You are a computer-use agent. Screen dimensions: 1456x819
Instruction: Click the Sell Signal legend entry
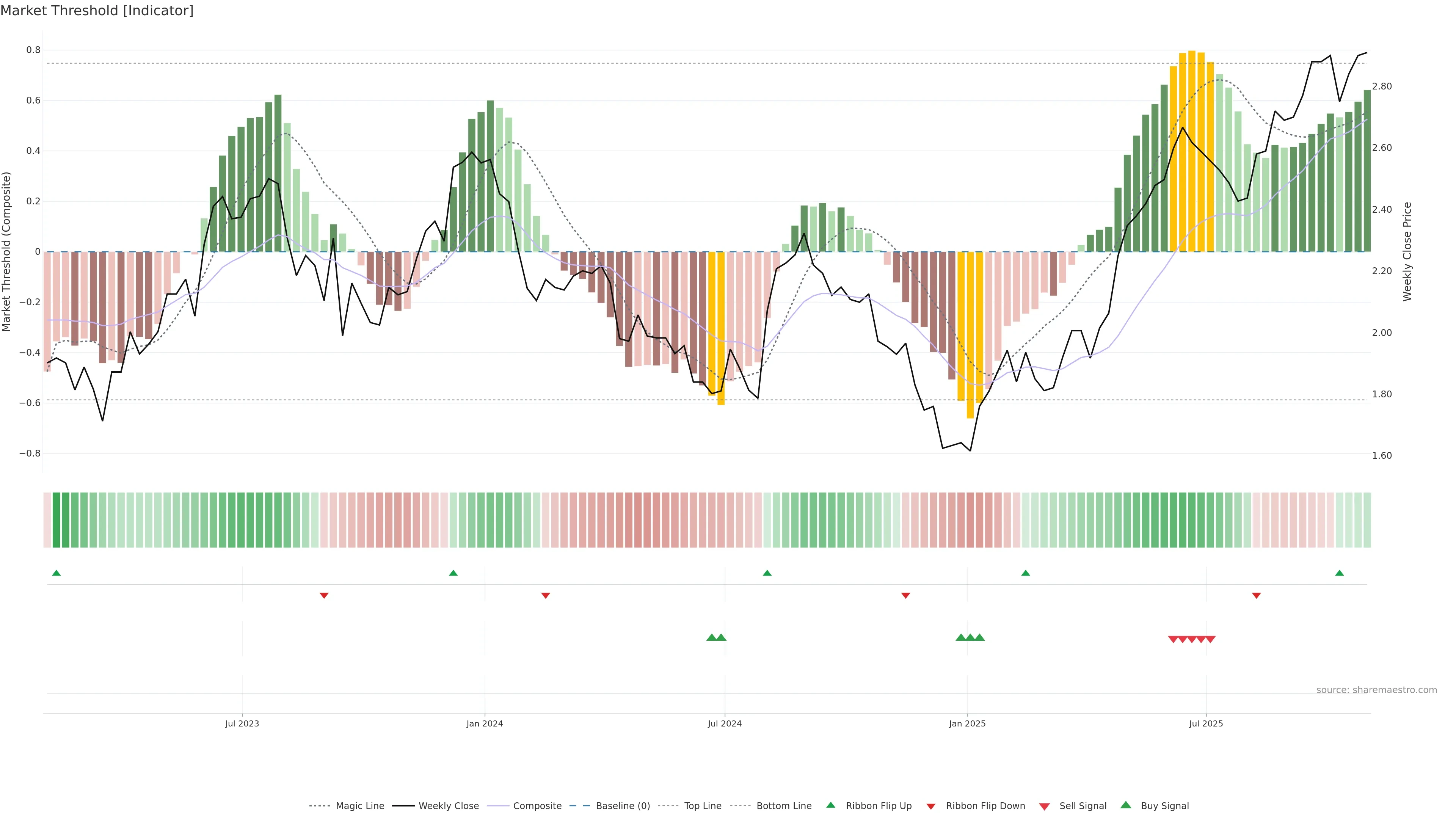coord(1083,806)
